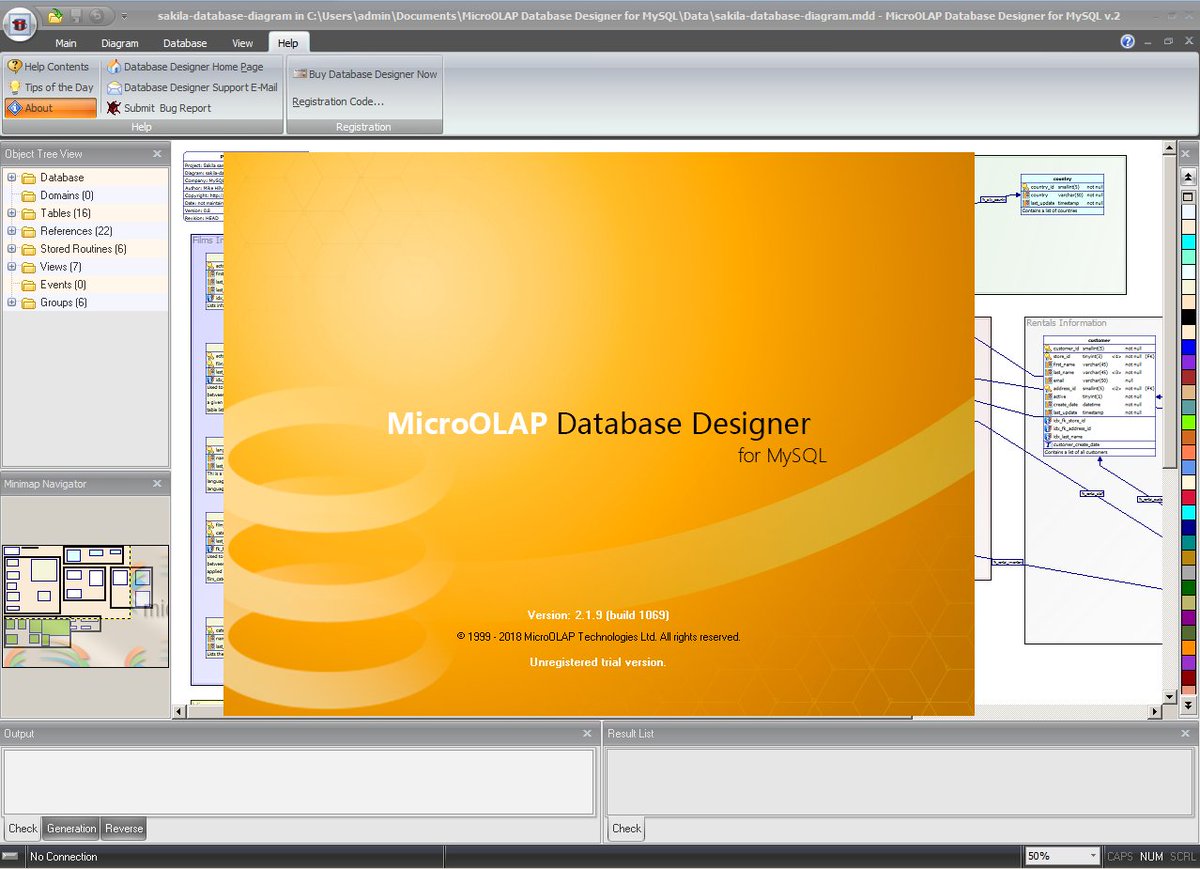Select the Help ribbon tab
This screenshot has height=869, width=1200.
tap(289, 43)
